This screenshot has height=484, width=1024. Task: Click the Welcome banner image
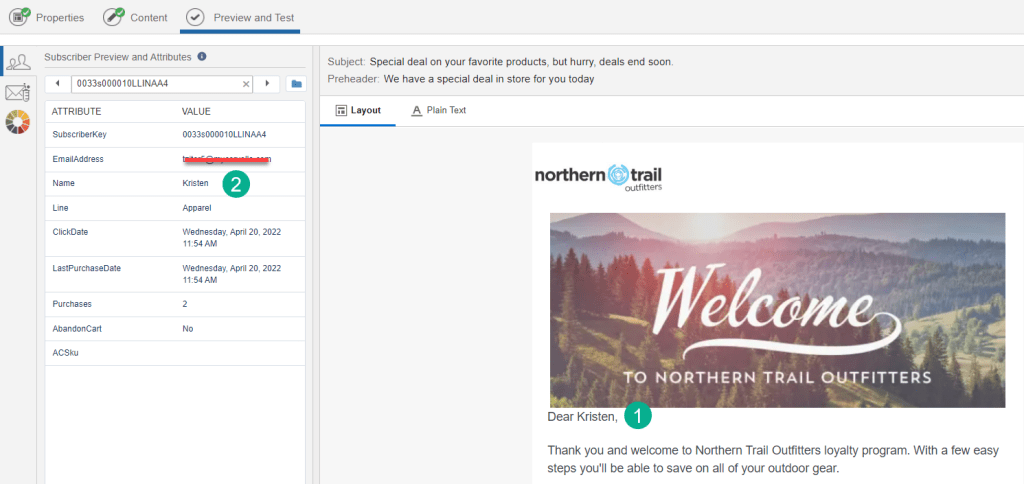[x=776, y=309]
